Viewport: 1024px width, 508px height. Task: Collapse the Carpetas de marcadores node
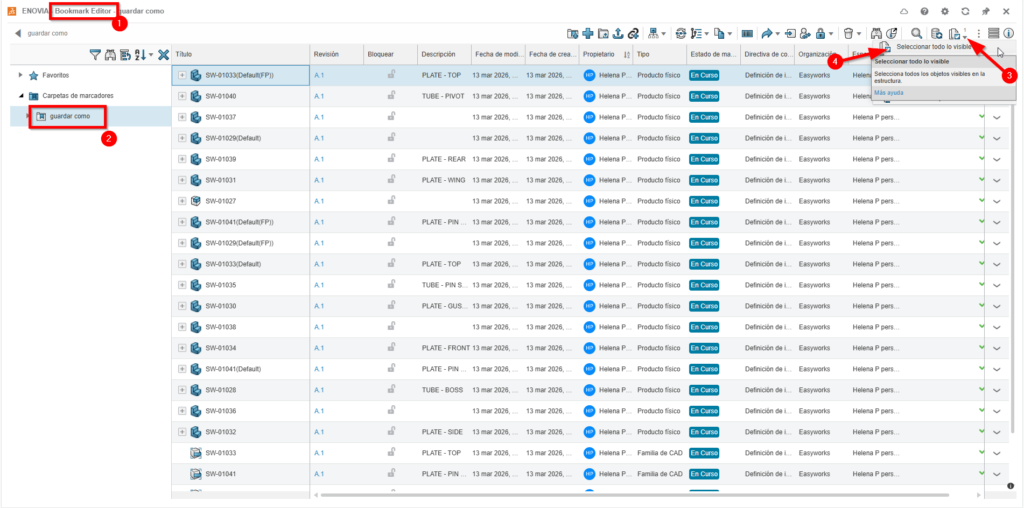(20, 95)
